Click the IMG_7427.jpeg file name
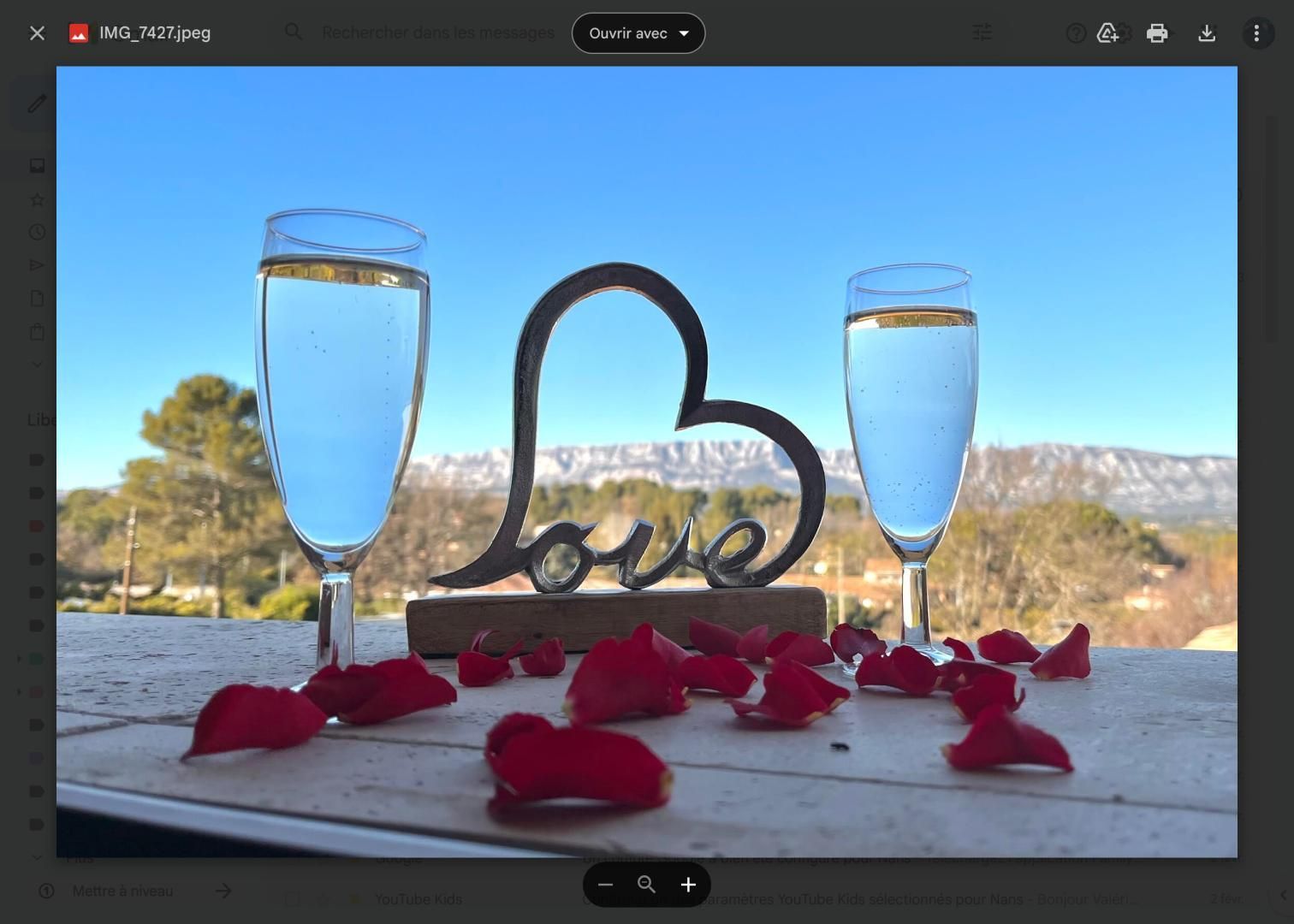The height and width of the screenshot is (924, 1294). pos(155,33)
